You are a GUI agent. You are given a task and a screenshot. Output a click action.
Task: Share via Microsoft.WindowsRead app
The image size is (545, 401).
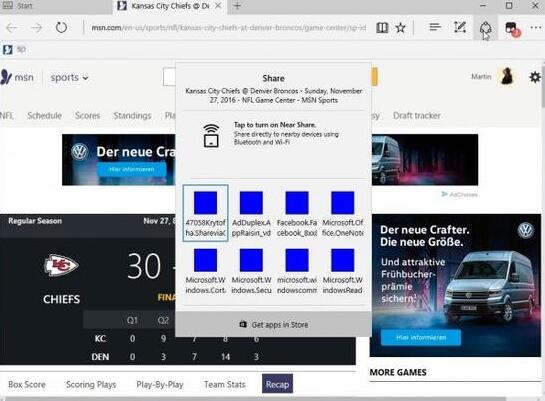pos(343,271)
